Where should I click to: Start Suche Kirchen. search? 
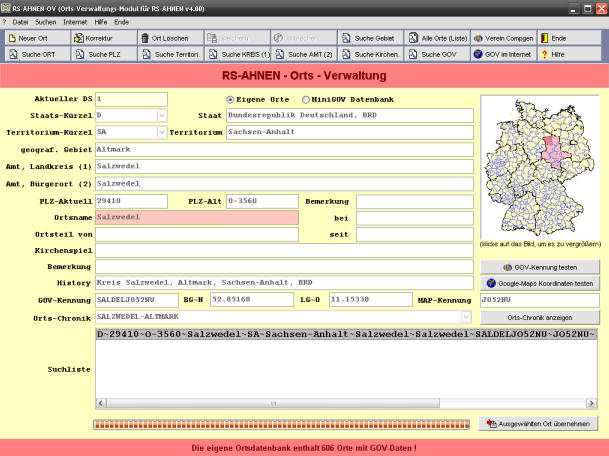371,54
